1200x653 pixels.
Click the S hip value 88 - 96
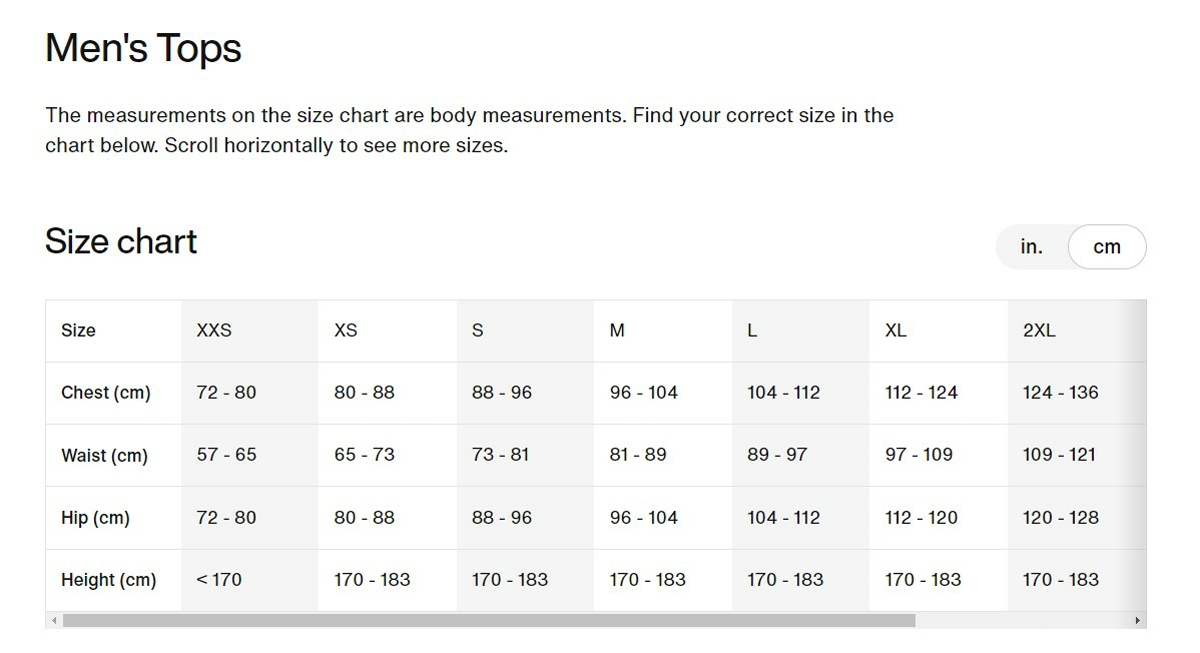point(502,518)
